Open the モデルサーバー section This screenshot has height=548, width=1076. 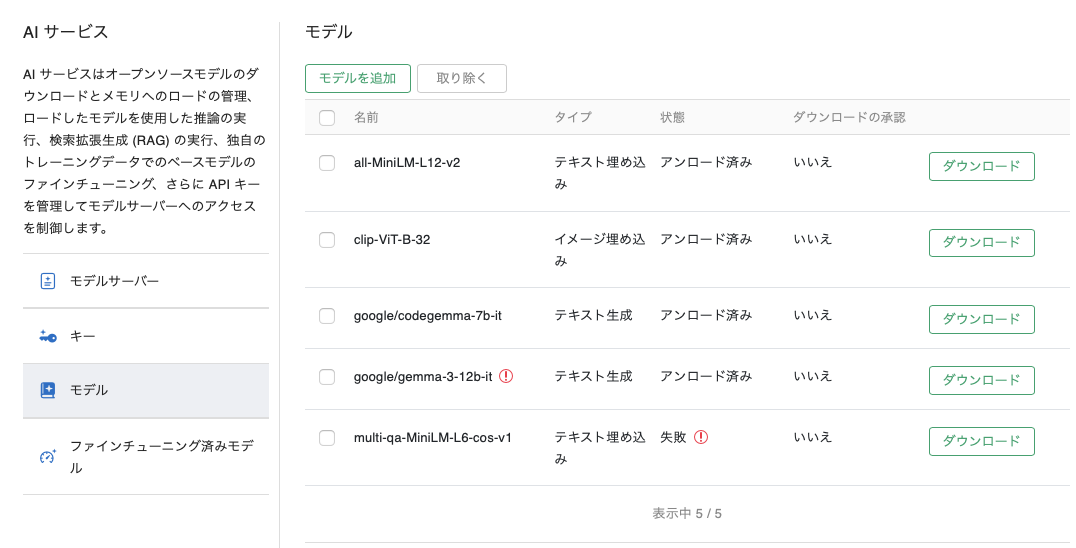[x=145, y=281]
